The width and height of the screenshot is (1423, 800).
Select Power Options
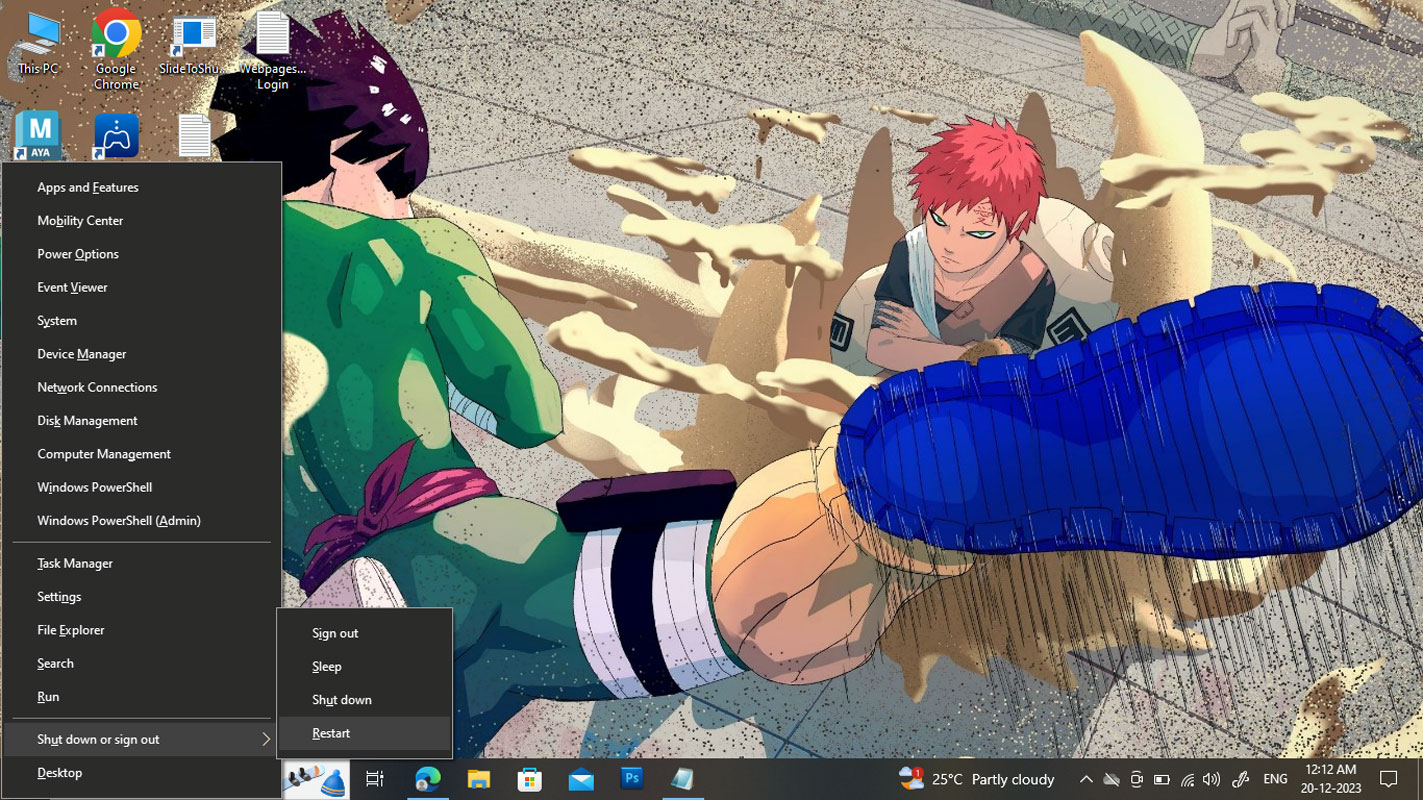[x=142, y=254]
